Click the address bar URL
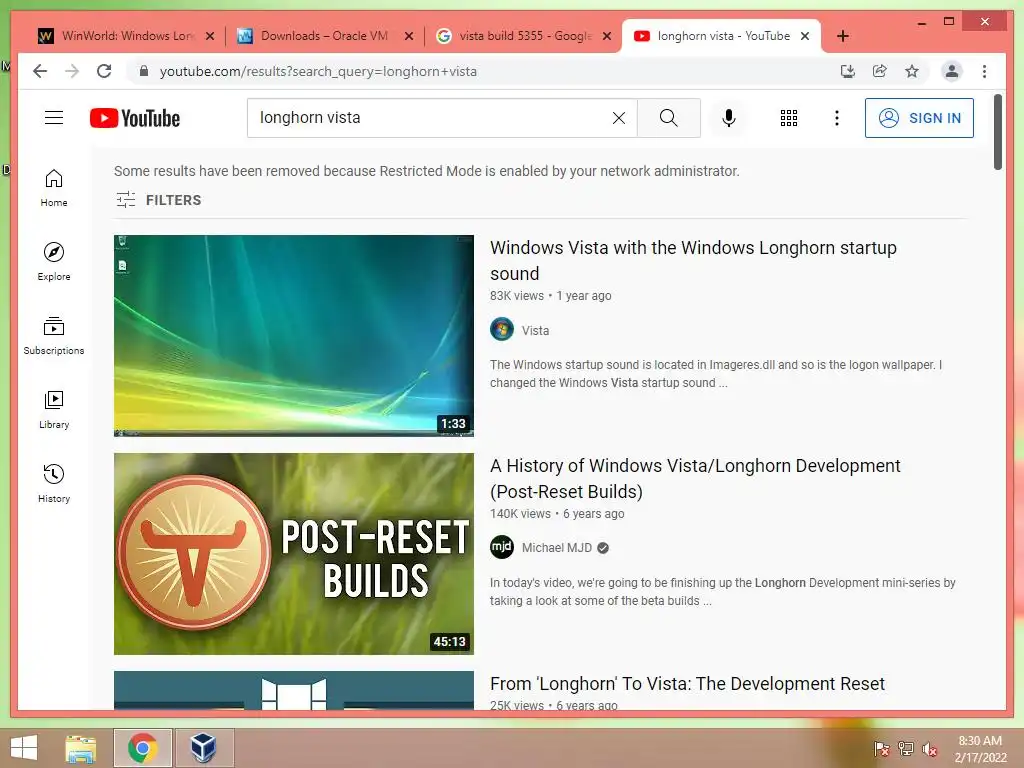The width and height of the screenshot is (1024, 768). point(318,71)
